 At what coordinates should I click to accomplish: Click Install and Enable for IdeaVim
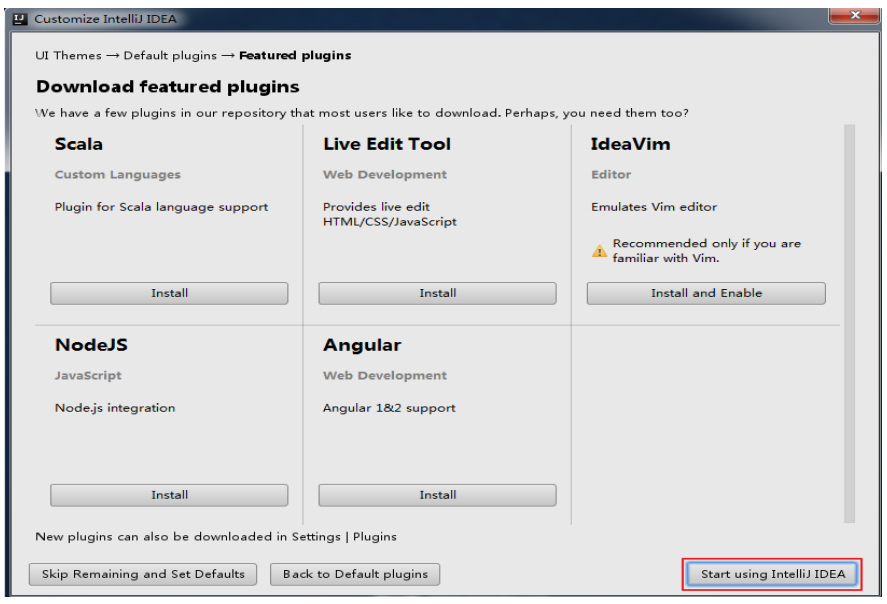tap(706, 293)
